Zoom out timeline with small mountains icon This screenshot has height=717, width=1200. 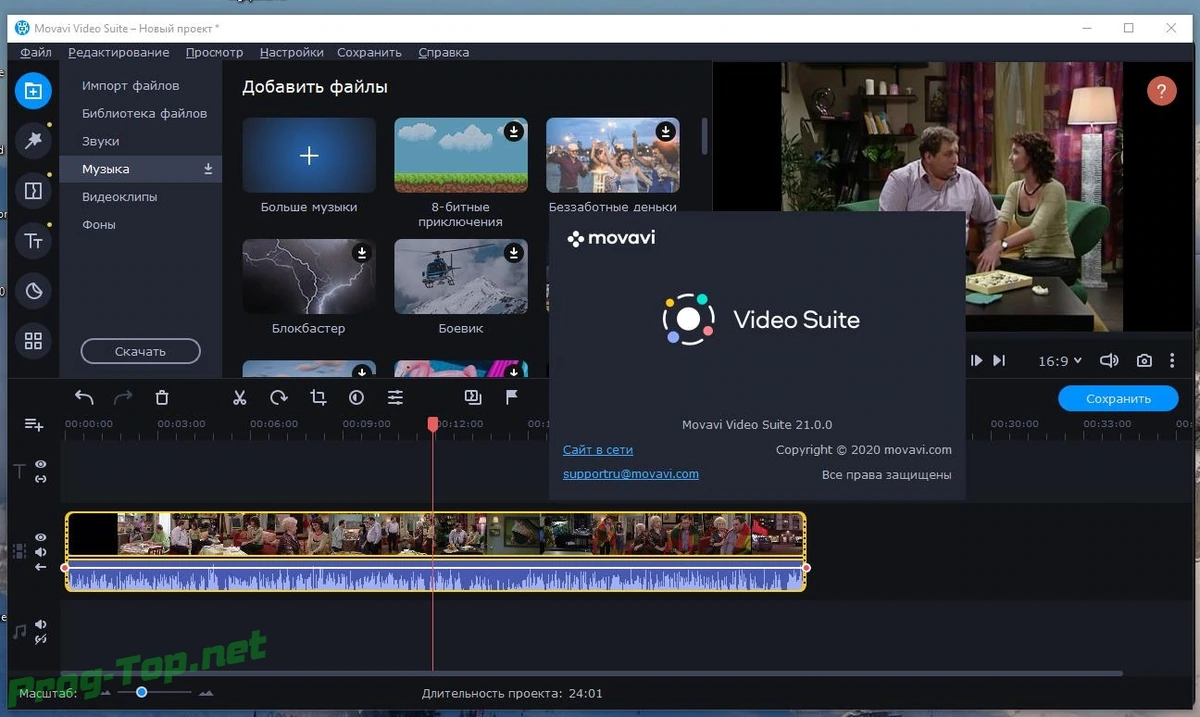point(106,693)
